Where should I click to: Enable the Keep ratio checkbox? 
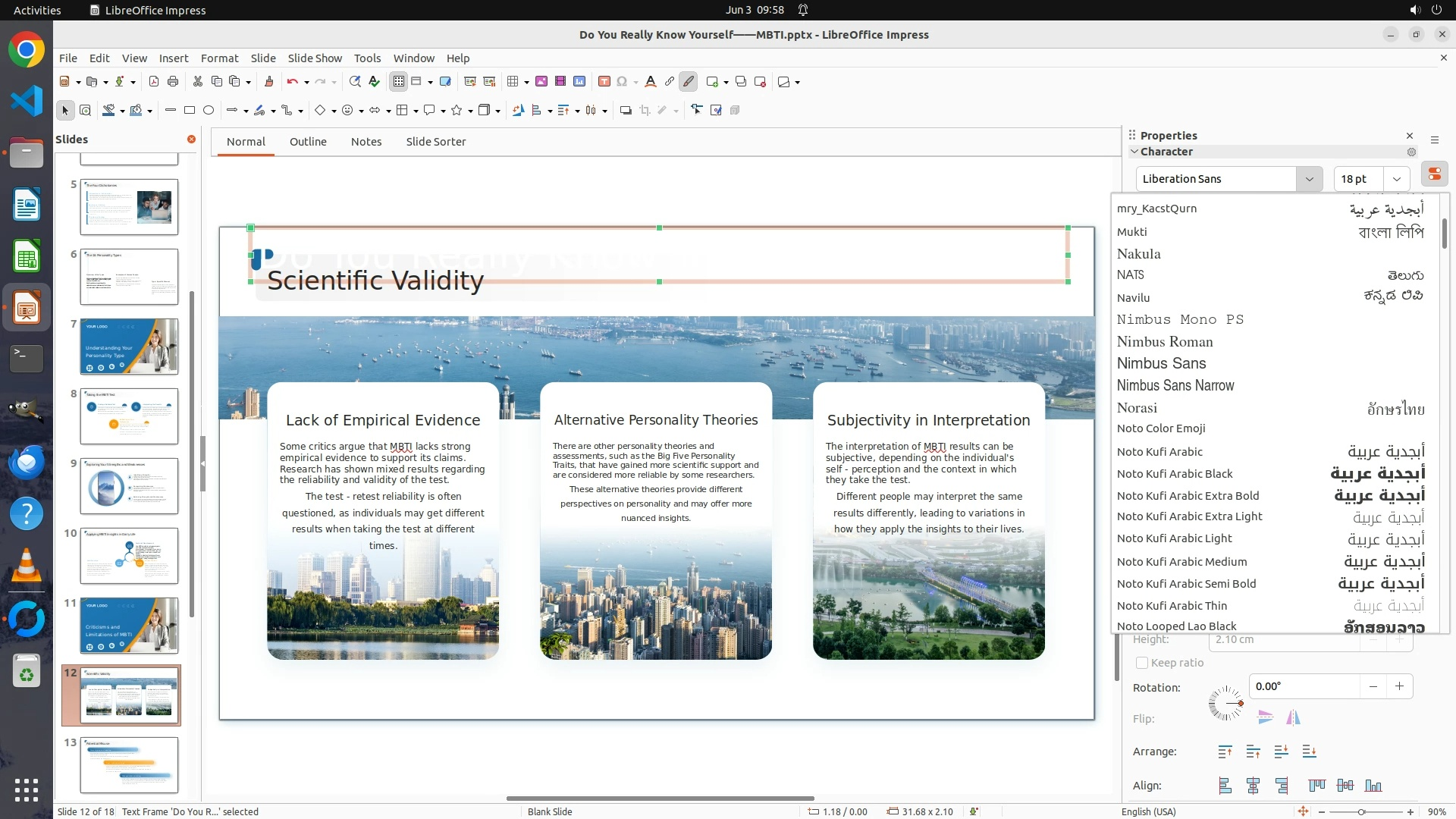pyautogui.click(x=1142, y=663)
